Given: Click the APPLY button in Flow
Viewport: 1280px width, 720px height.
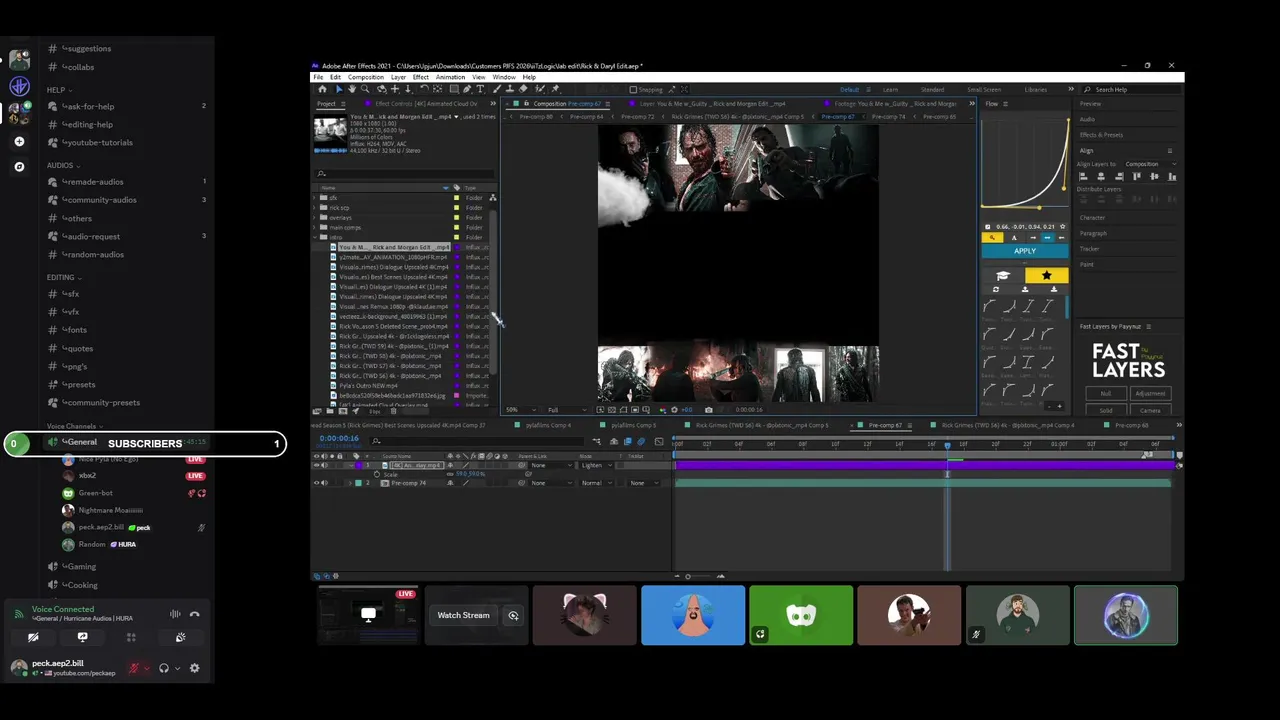Looking at the screenshot, I should click(x=1025, y=251).
